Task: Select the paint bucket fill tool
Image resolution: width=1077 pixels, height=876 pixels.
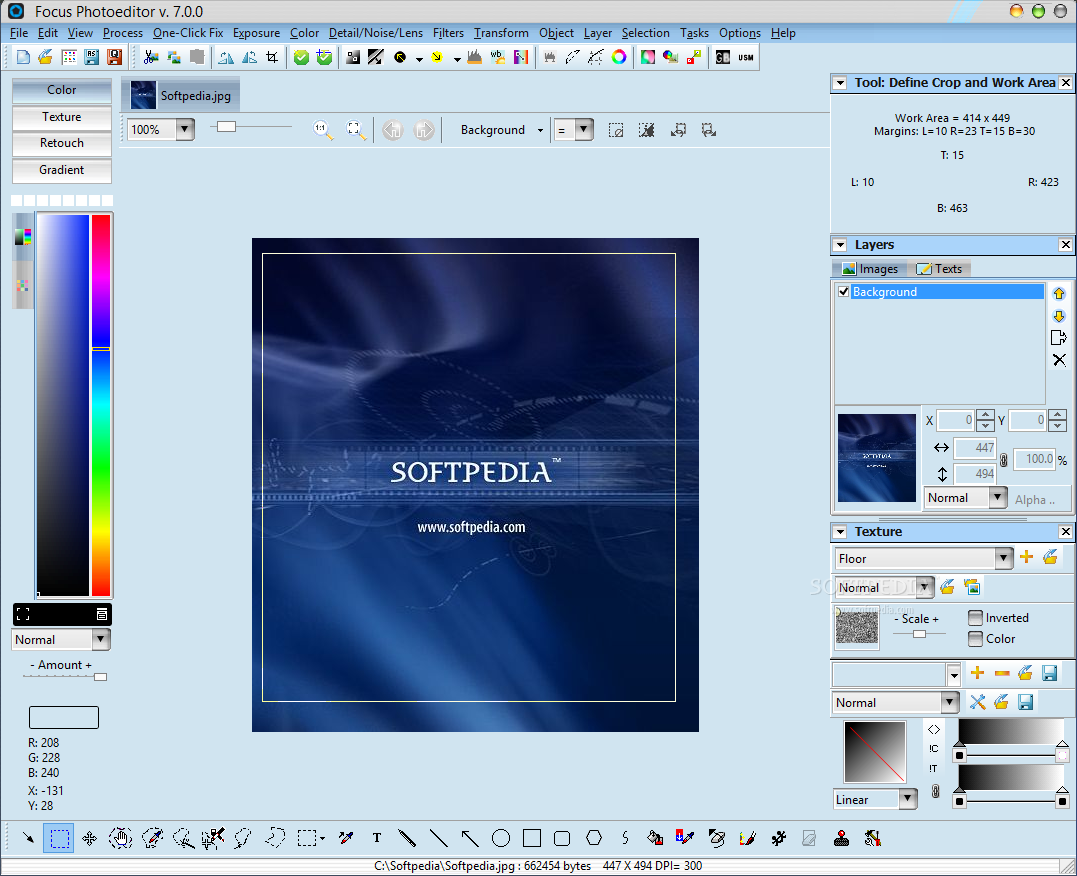Action: pyautogui.click(x=655, y=838)
